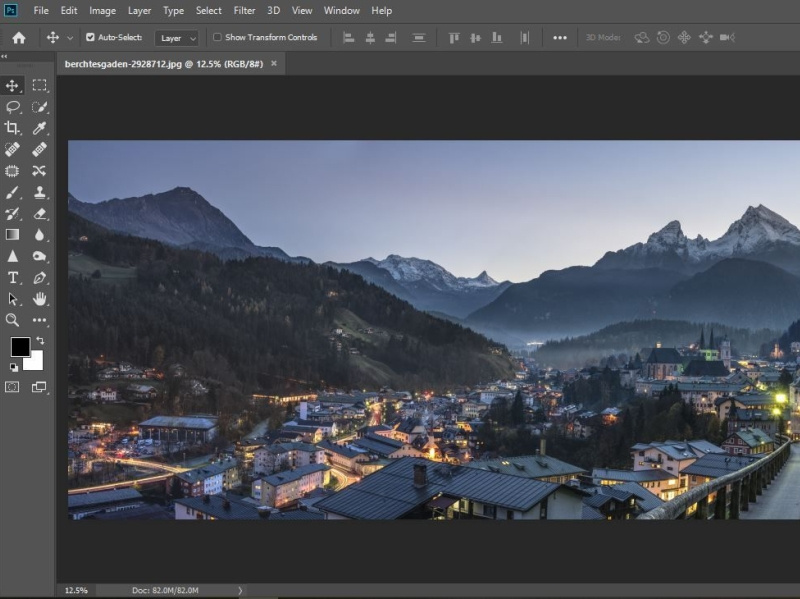The height and width of the screenshot is (599, 800).
Task: Open the Layer selection dropdown
Action: pyautogui.click(x=177, y=37)
